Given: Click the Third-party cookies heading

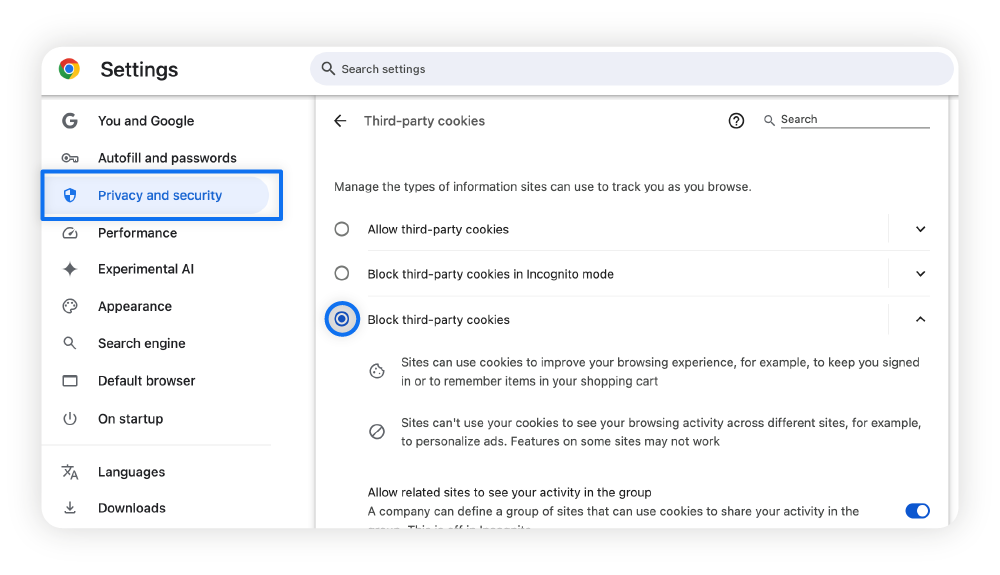Looking at the screenshot, I should [424, 120].
